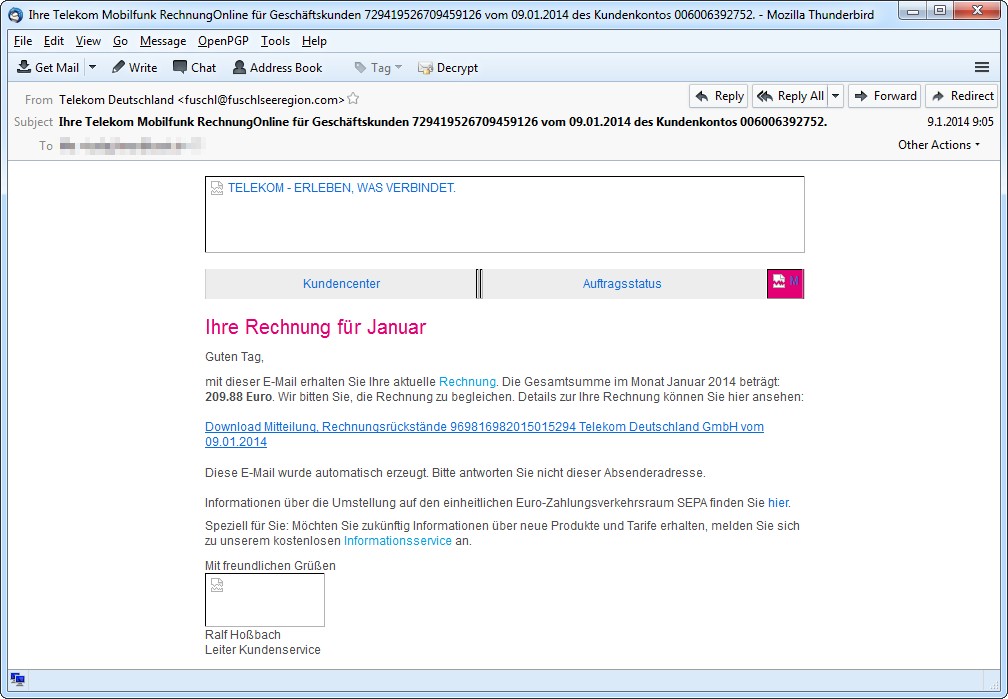Open the Tag dropdown
The width and height of the screenshot is (1008, 699).
tap(378, 68)
